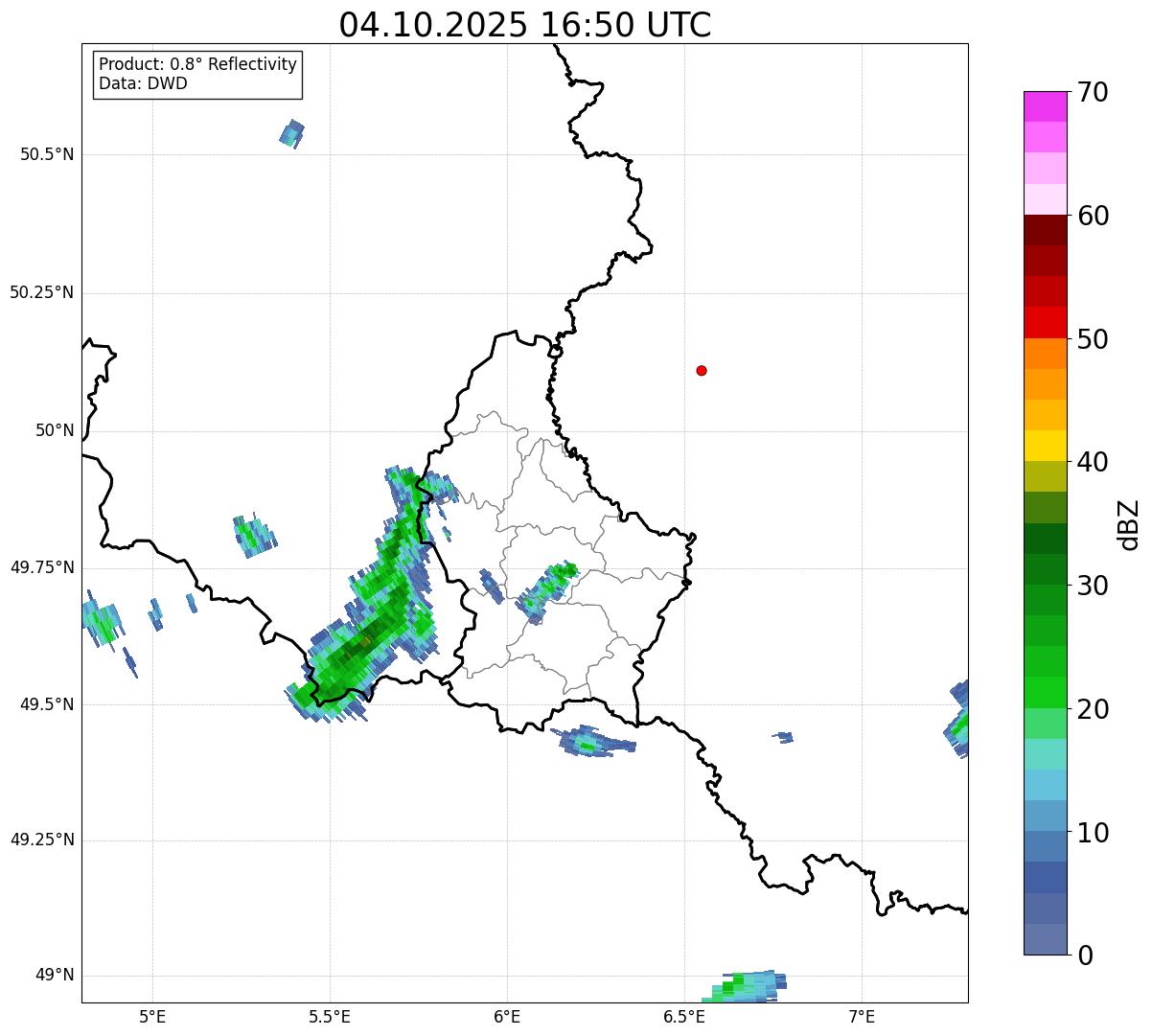Click the 50.5°N latitude label
Screen dimensions: 1152x1036
pyautogui.click(x=47, y=154)
